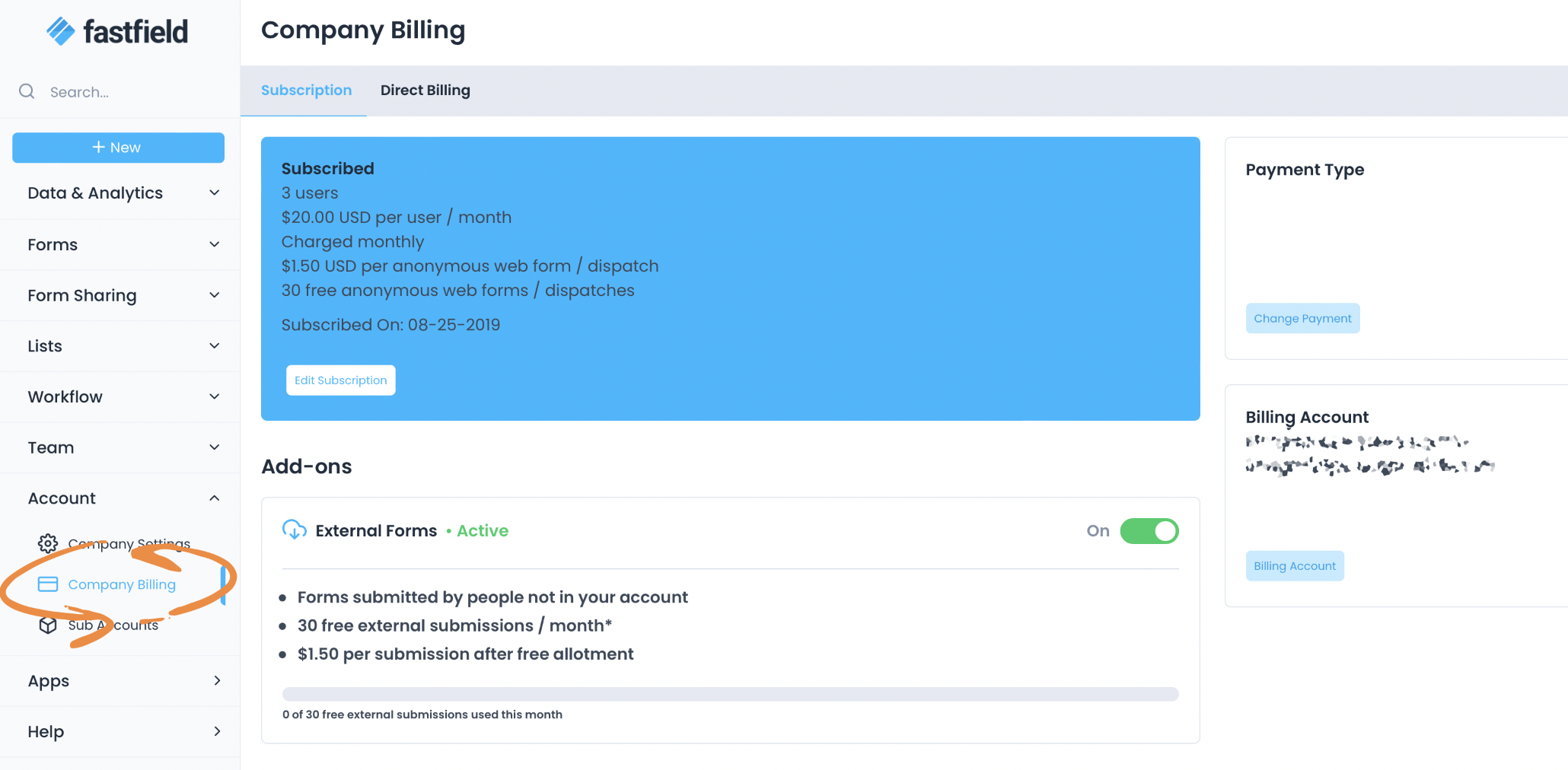Switch to the Direct Billing tab
Screen dimensions: 1568x770
point(425,90)
